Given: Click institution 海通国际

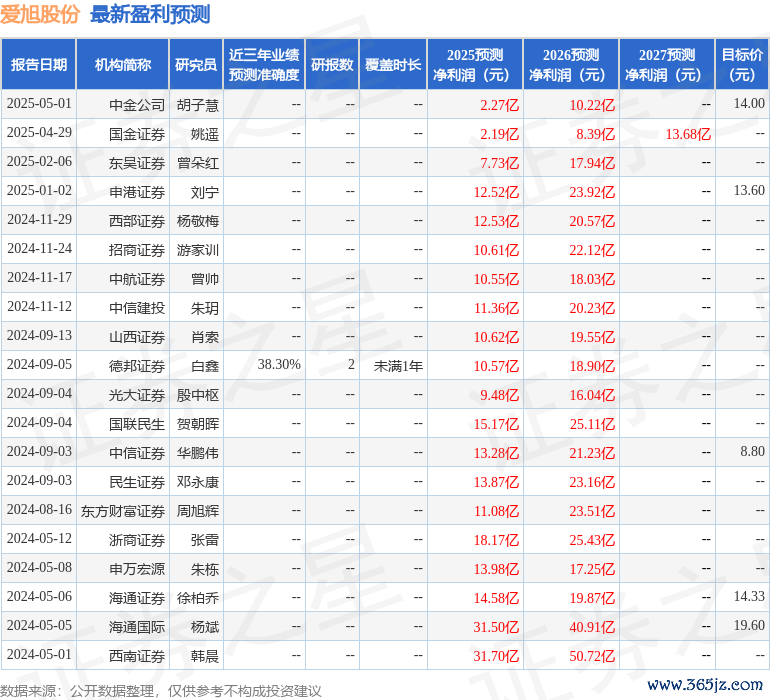Looking at the screenshot, I should point(137,627).
